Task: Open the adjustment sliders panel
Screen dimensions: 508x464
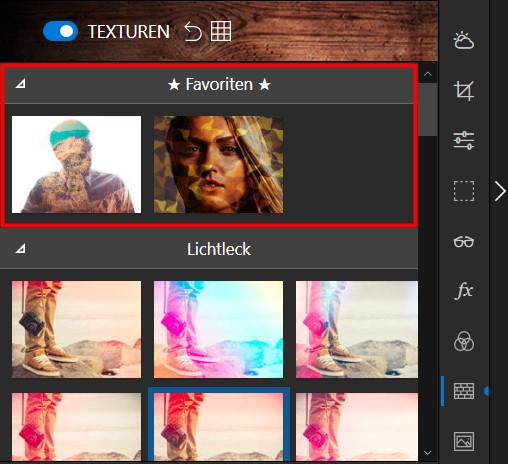Action: (464, 141)
